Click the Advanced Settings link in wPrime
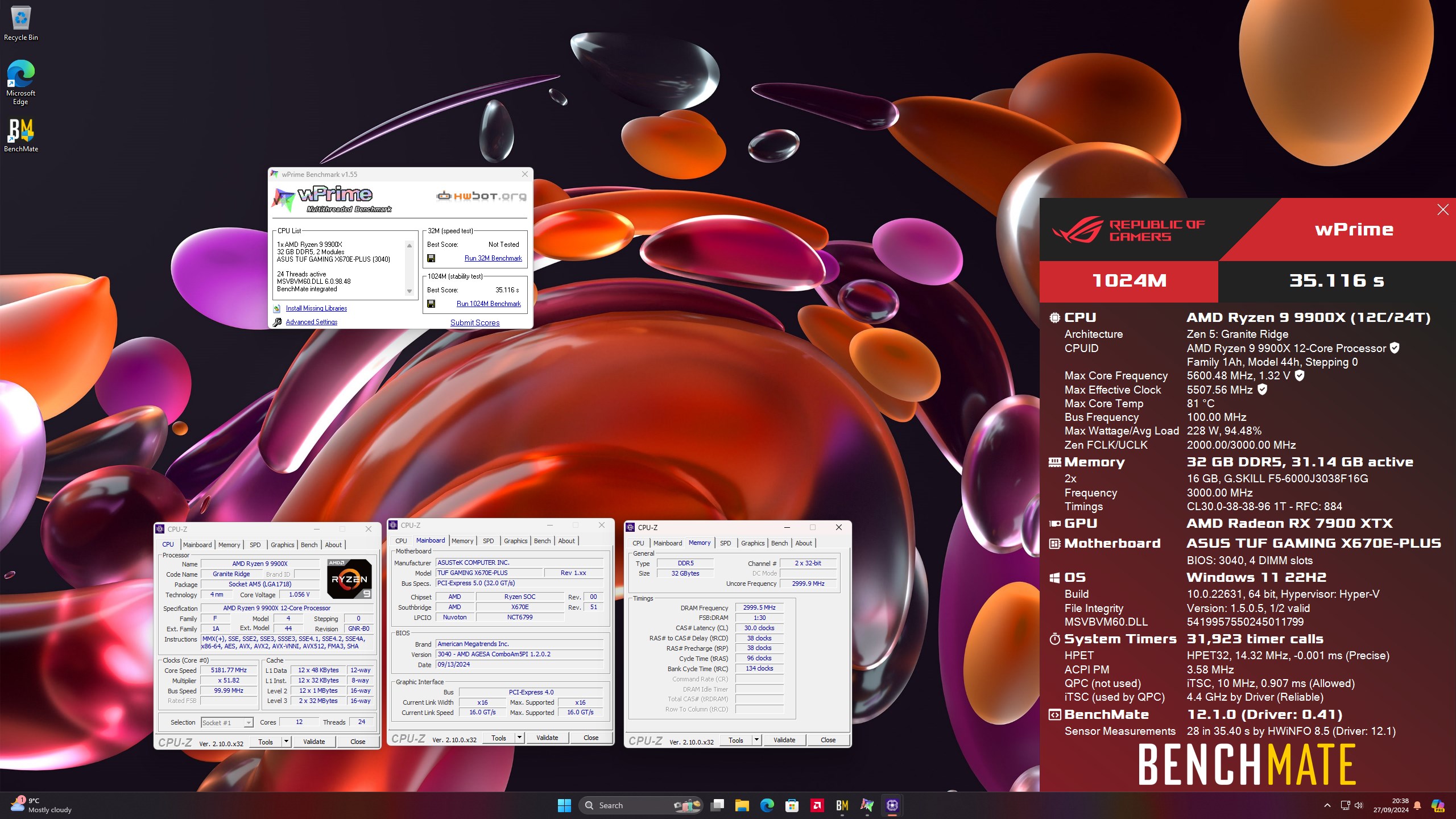This screenshot has height=819, width=1456. [x=311, y=322]
